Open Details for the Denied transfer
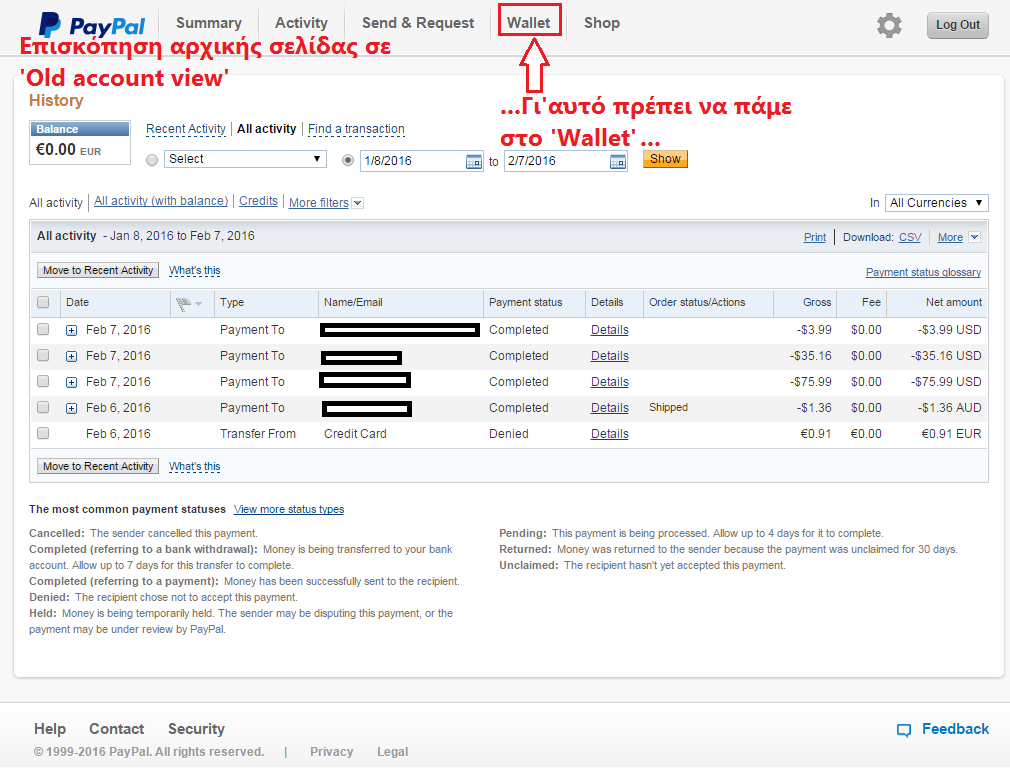The height and width of the screenshot is (769, 1010). 609,434
